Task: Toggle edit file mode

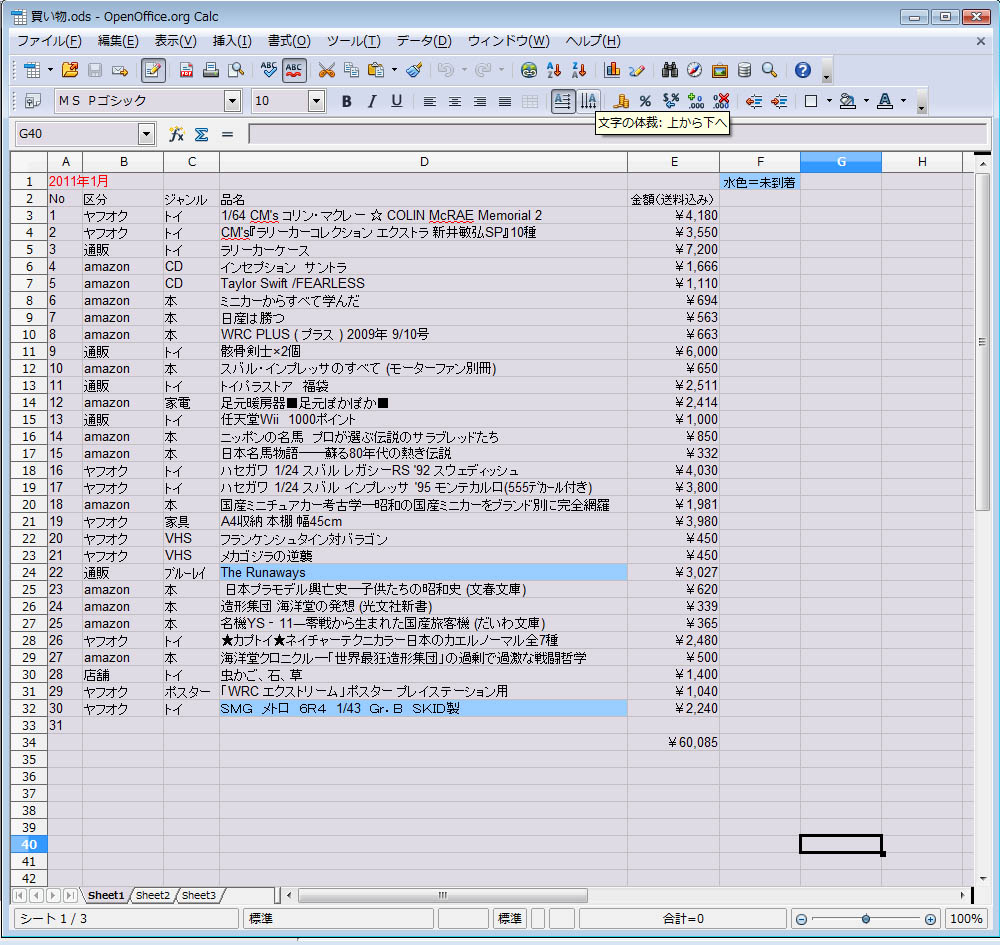Action: (x=153, y=70)
